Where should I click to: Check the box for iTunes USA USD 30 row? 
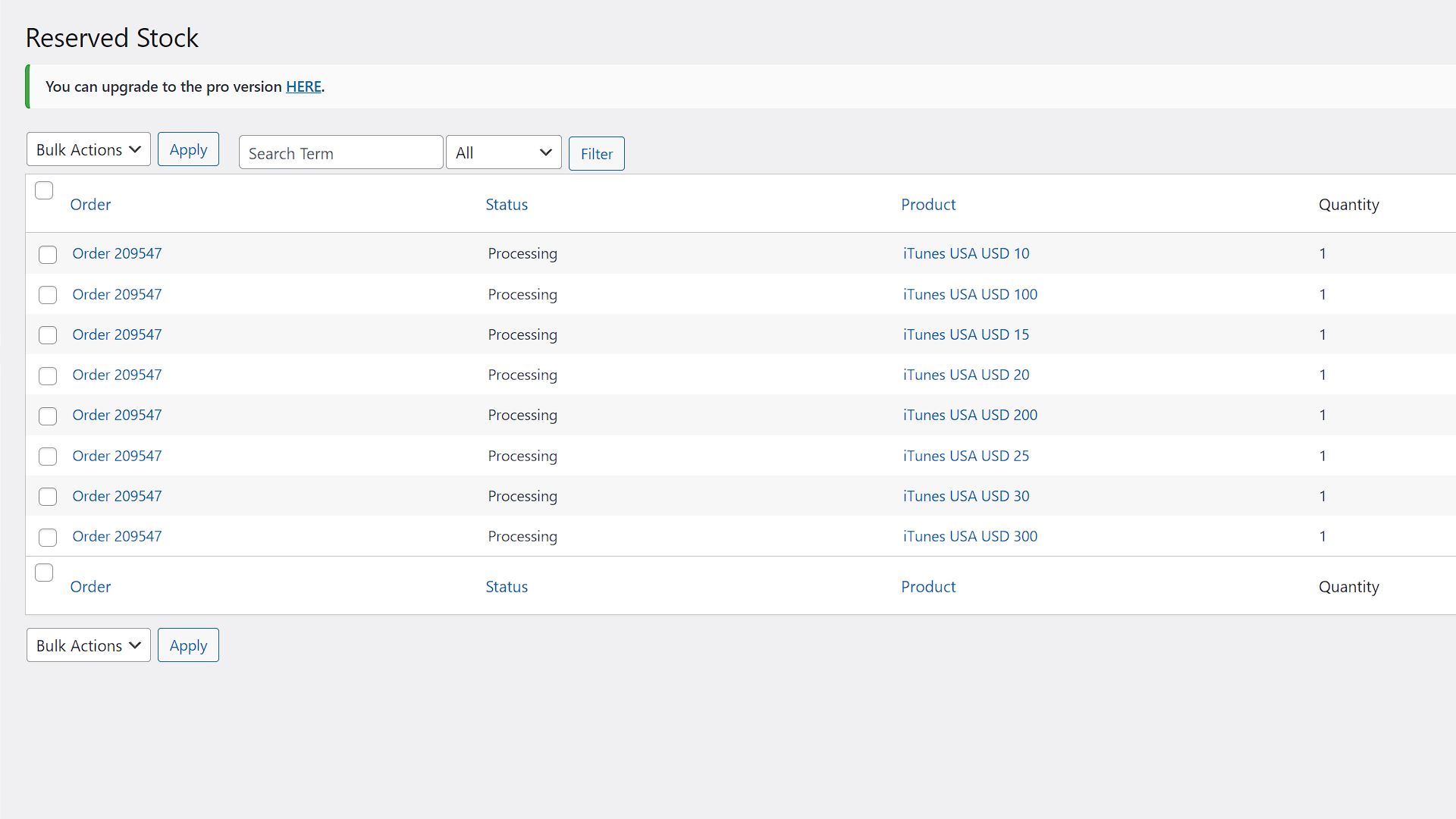point(48,497)
